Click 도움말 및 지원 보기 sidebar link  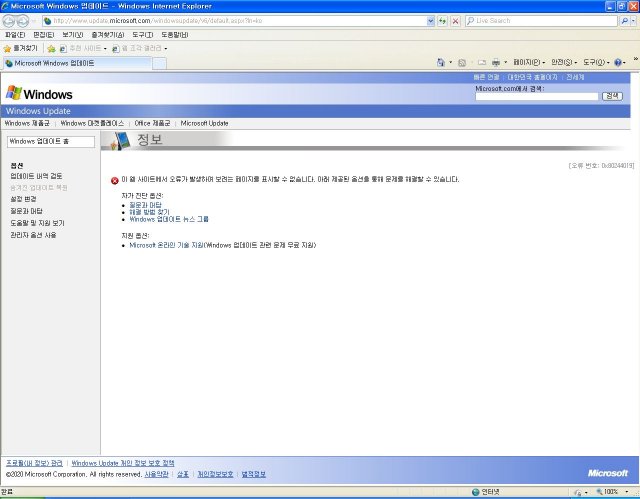pyautogui.click(x=38, y=223)
